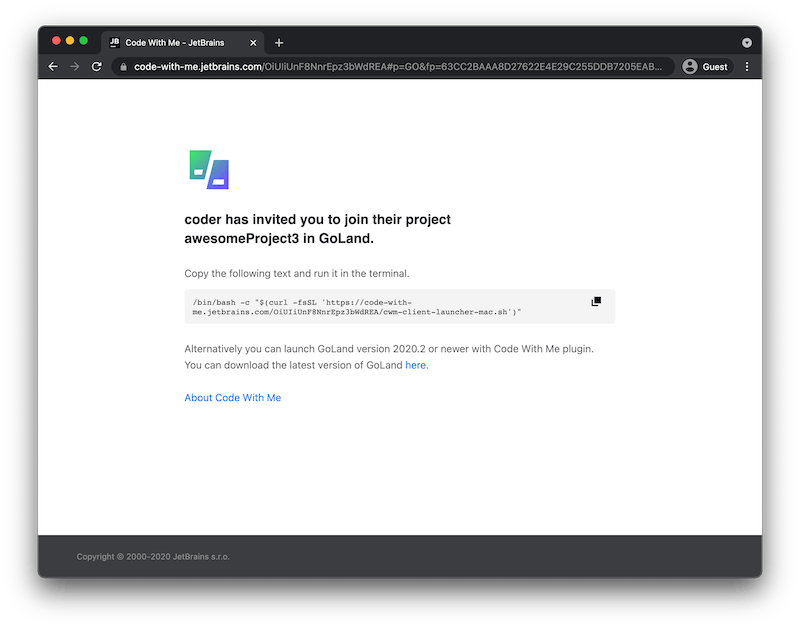Click the JB favicon on the tab
800x628 pixels.
pyautogui.click(x=115, y=42)
